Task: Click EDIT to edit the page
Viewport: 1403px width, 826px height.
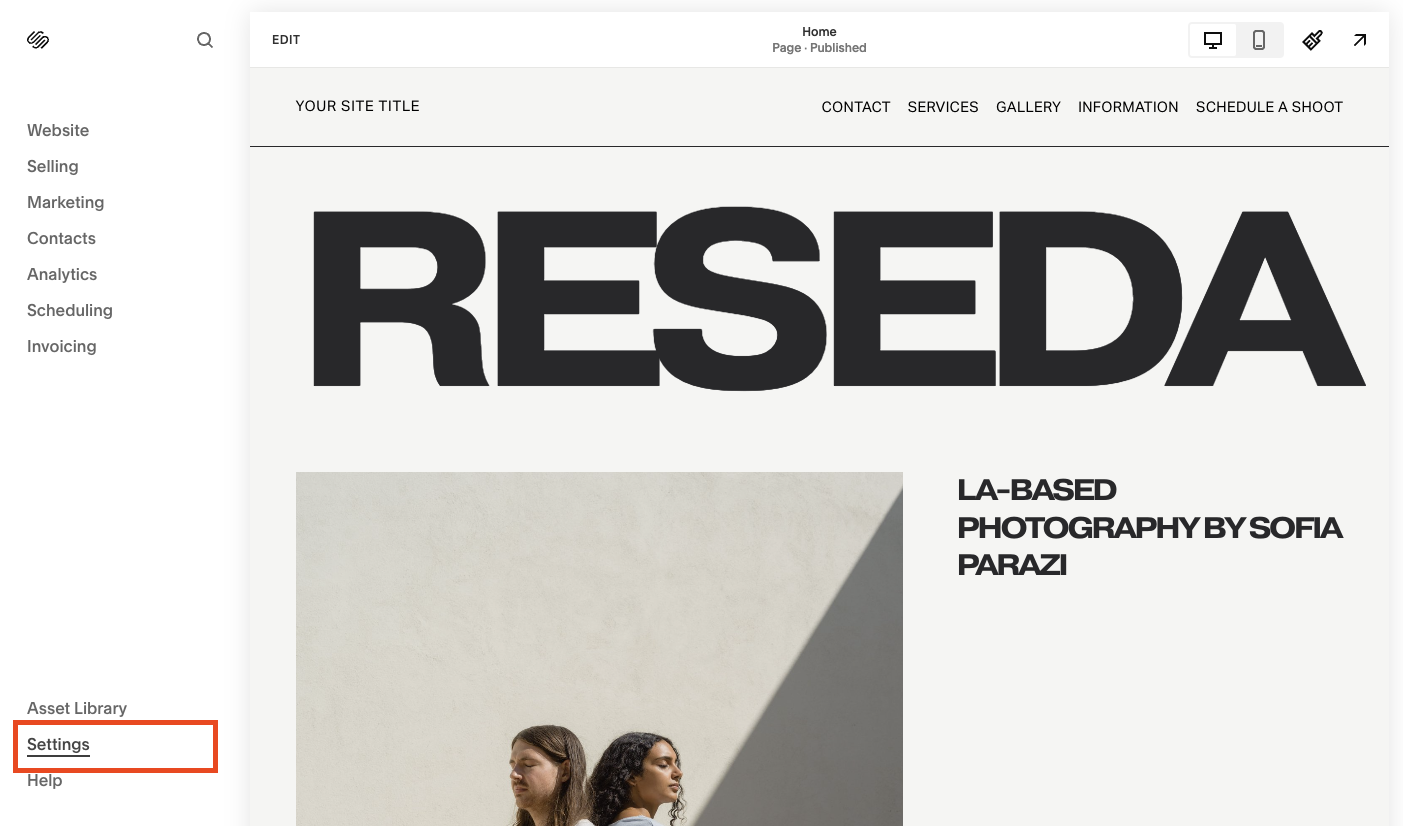Action: (286, 40)
